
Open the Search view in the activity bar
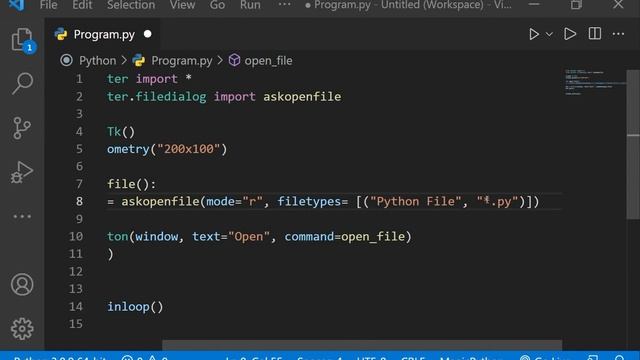click(22, 84)
